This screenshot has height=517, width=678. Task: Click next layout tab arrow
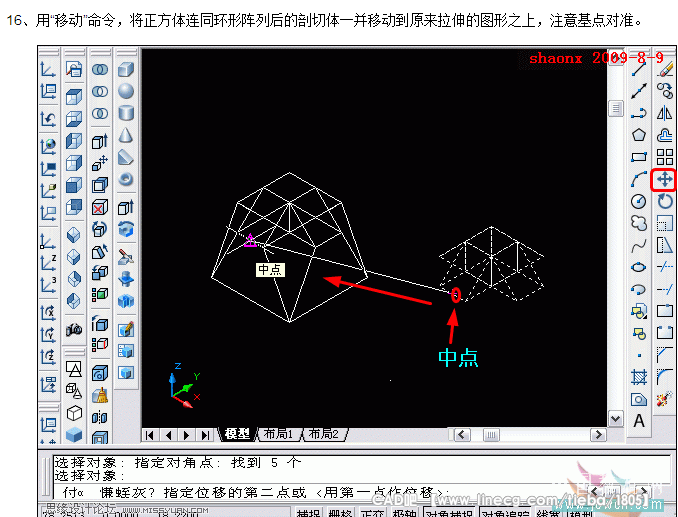(186, 435)
